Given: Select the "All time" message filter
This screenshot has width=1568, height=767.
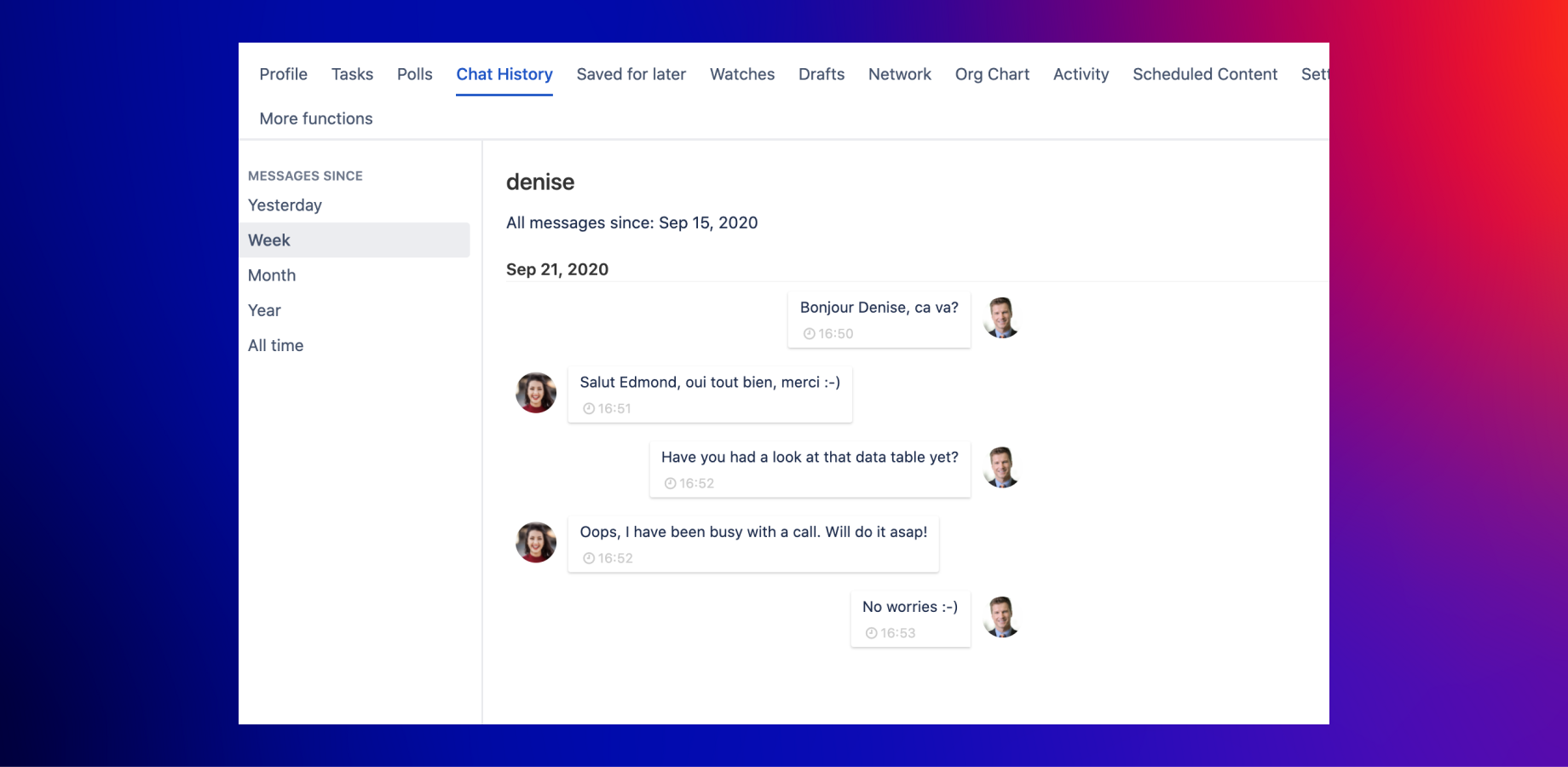Looking at the screenshot, I should tap(275, 345).
